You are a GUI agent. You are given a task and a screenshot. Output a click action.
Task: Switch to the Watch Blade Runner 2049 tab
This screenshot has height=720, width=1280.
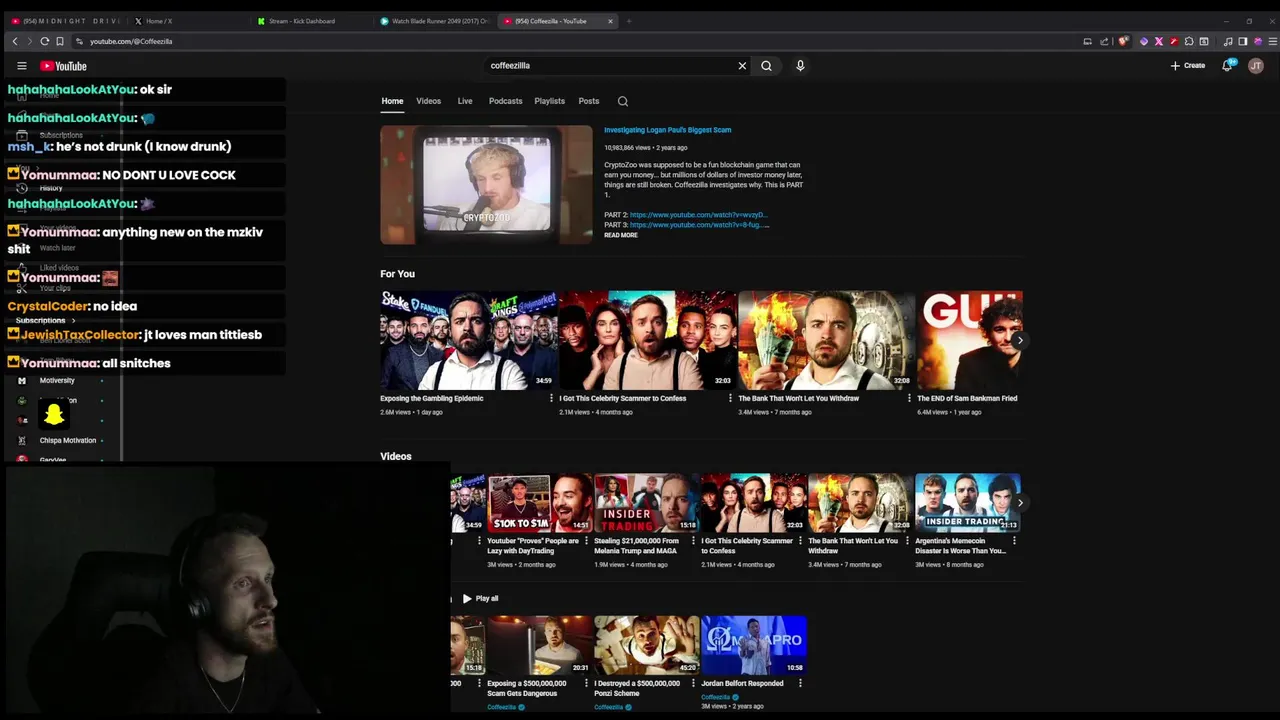click(434, 21)
